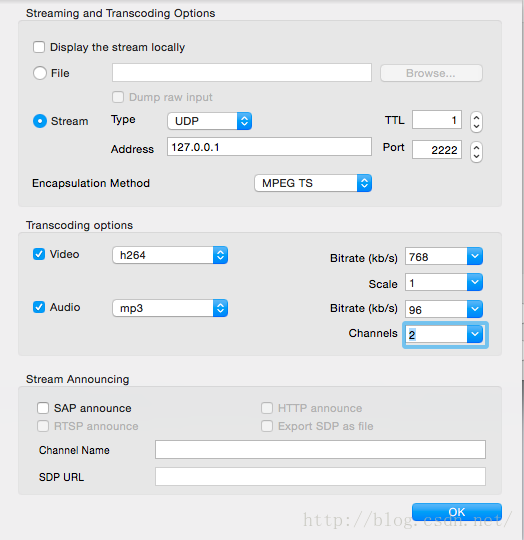This screenshot has width=524, height=540.
Task: Uncheck the Audio transcoding checkbox
Action: pos(39,307)
